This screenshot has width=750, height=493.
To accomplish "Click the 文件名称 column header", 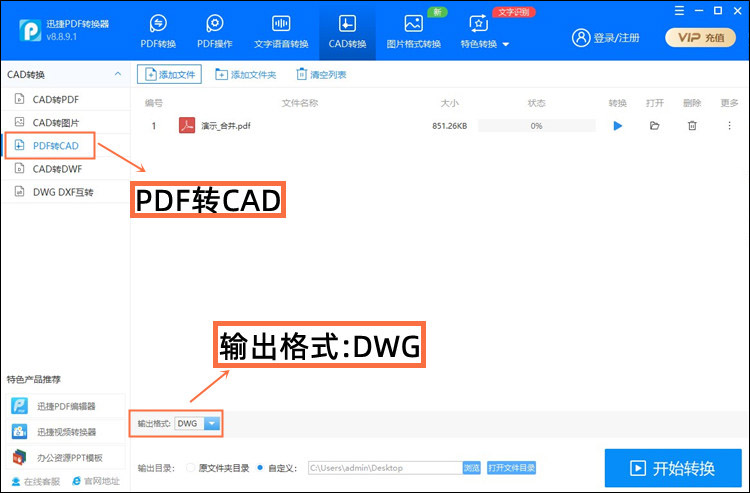I will [299, 103].
